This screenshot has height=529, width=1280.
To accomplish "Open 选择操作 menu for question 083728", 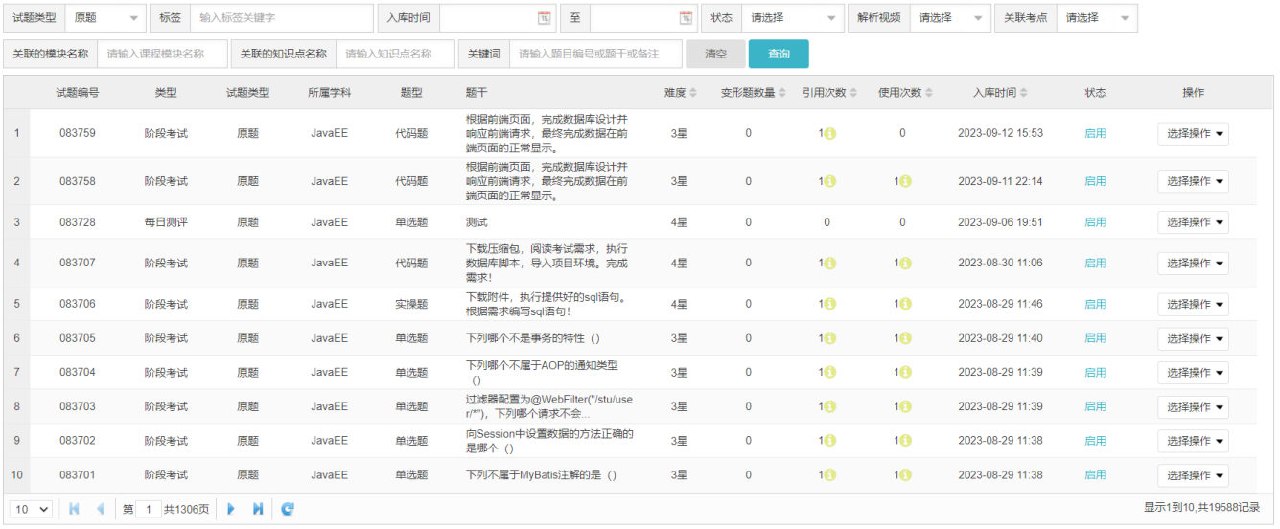I will (x=1193, y=222).
